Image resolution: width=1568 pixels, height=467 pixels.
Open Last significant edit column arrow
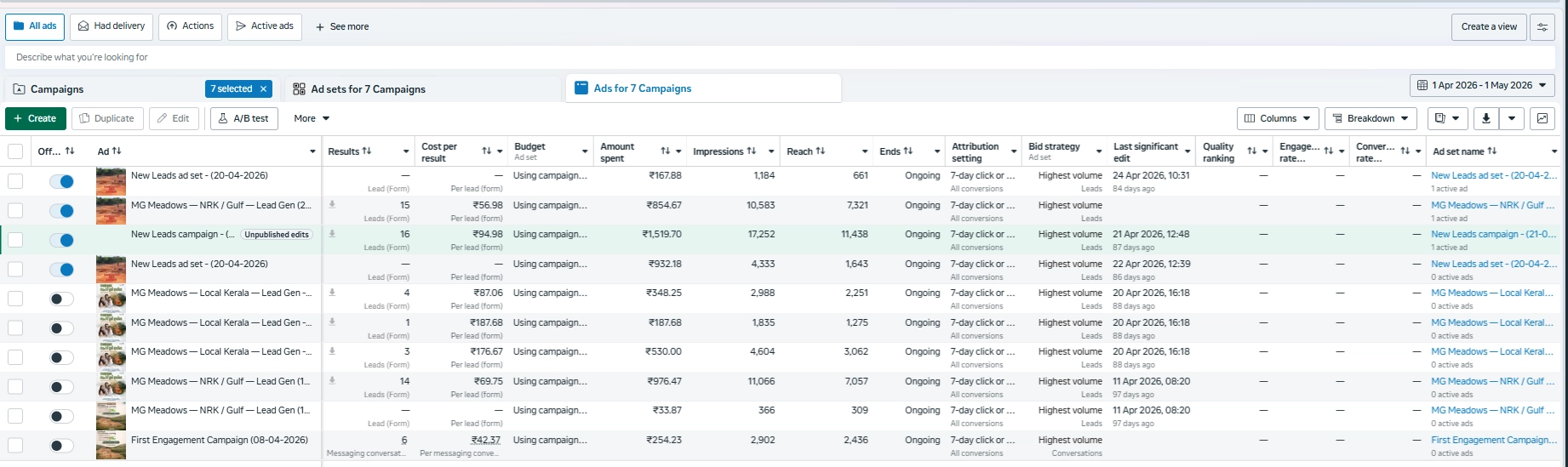[1187, 151]
